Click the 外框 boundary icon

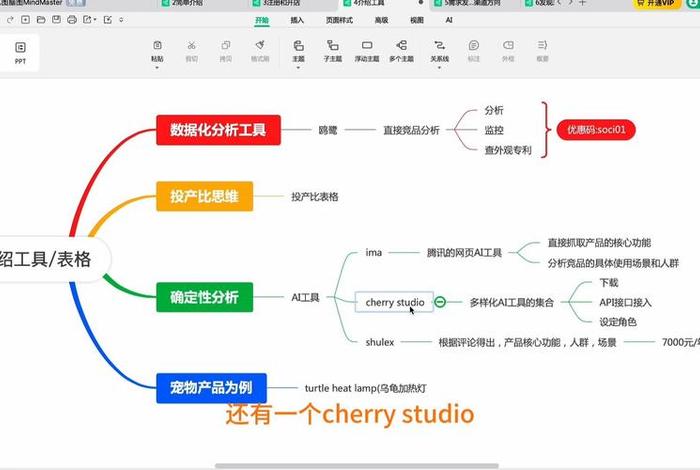coord(508,45)
